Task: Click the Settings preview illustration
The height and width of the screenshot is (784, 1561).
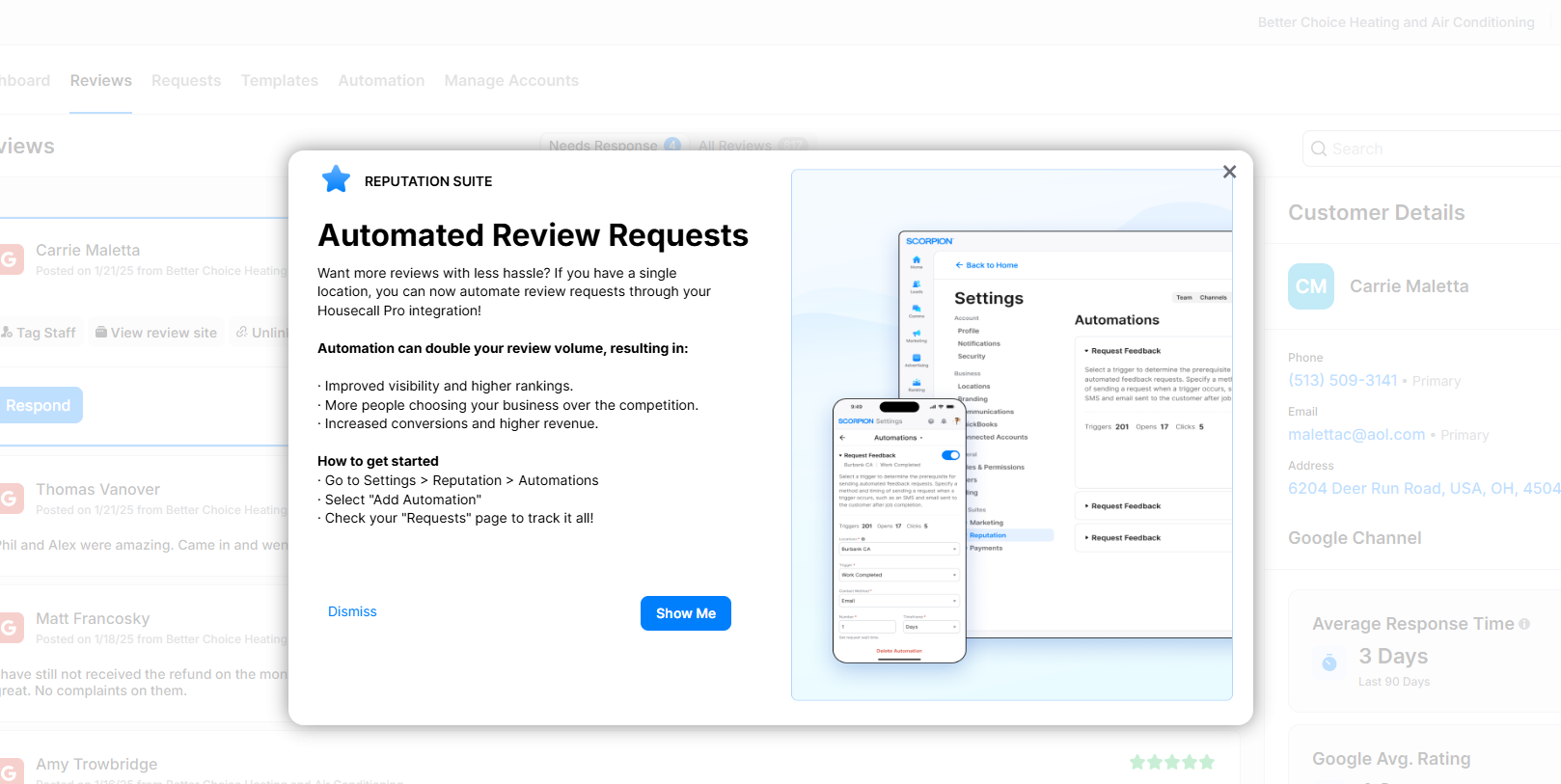Action: click(1011, 435)
